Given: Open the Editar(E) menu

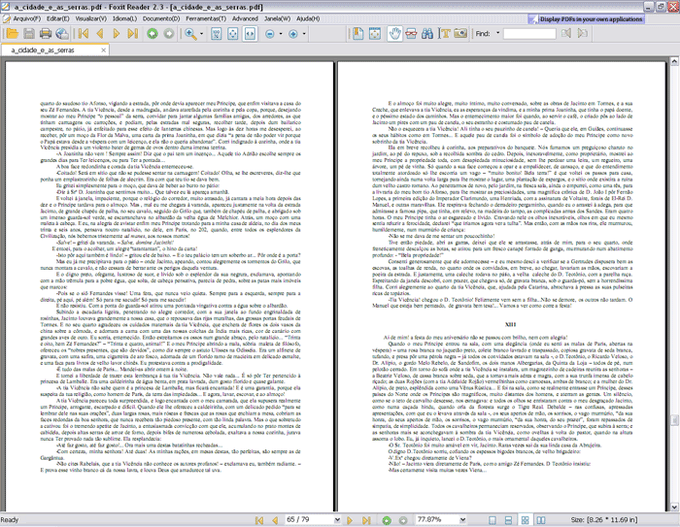Looking at the screenshot, I should pyautogui.click(x=58, y=19).
